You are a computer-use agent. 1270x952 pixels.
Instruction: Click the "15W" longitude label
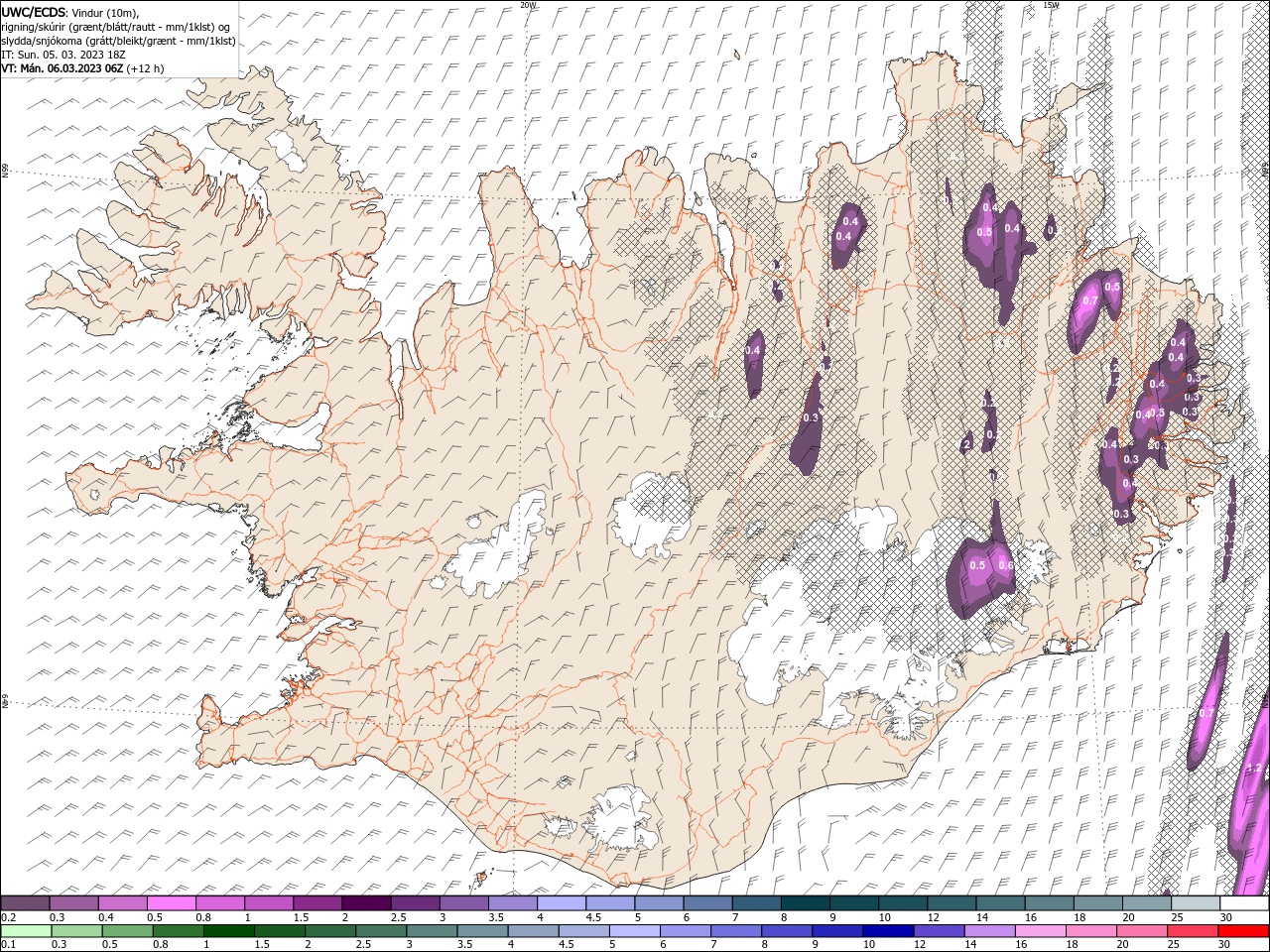pos(1051,5)
